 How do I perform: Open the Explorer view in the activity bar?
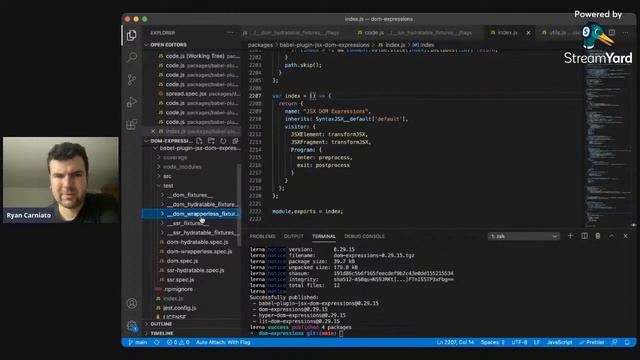[x=131, y=35]
